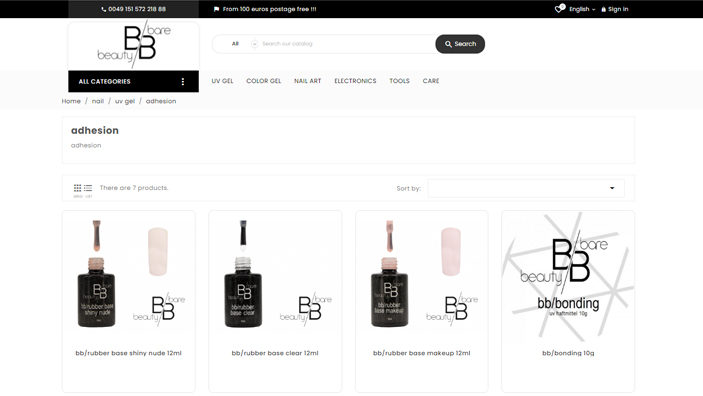703x396 pixels.
Task: Open the ELECTRONICS menu
Action: [x=355, y=81]
